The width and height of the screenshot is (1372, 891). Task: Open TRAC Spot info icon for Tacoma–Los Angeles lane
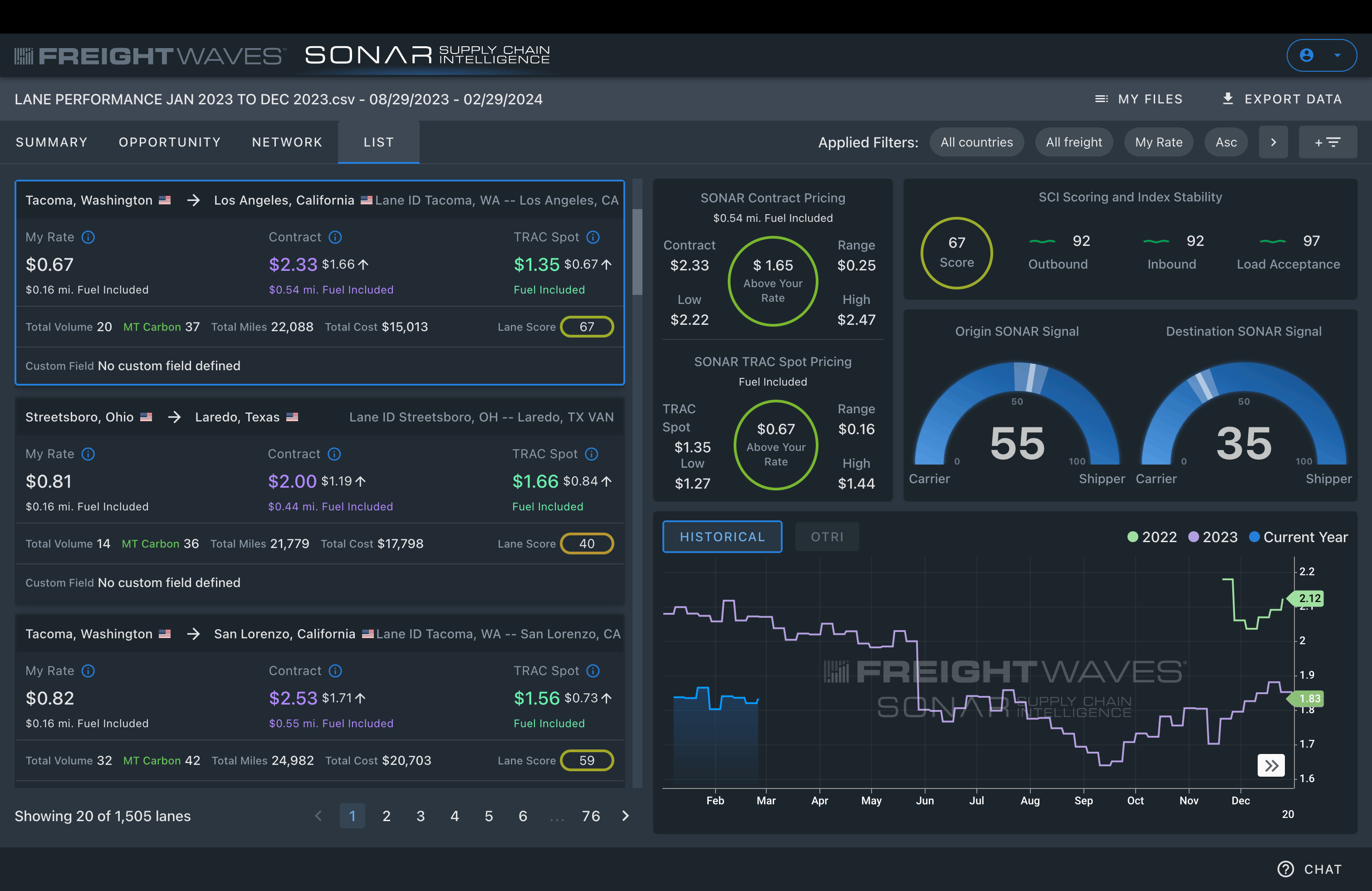(593, 237)
